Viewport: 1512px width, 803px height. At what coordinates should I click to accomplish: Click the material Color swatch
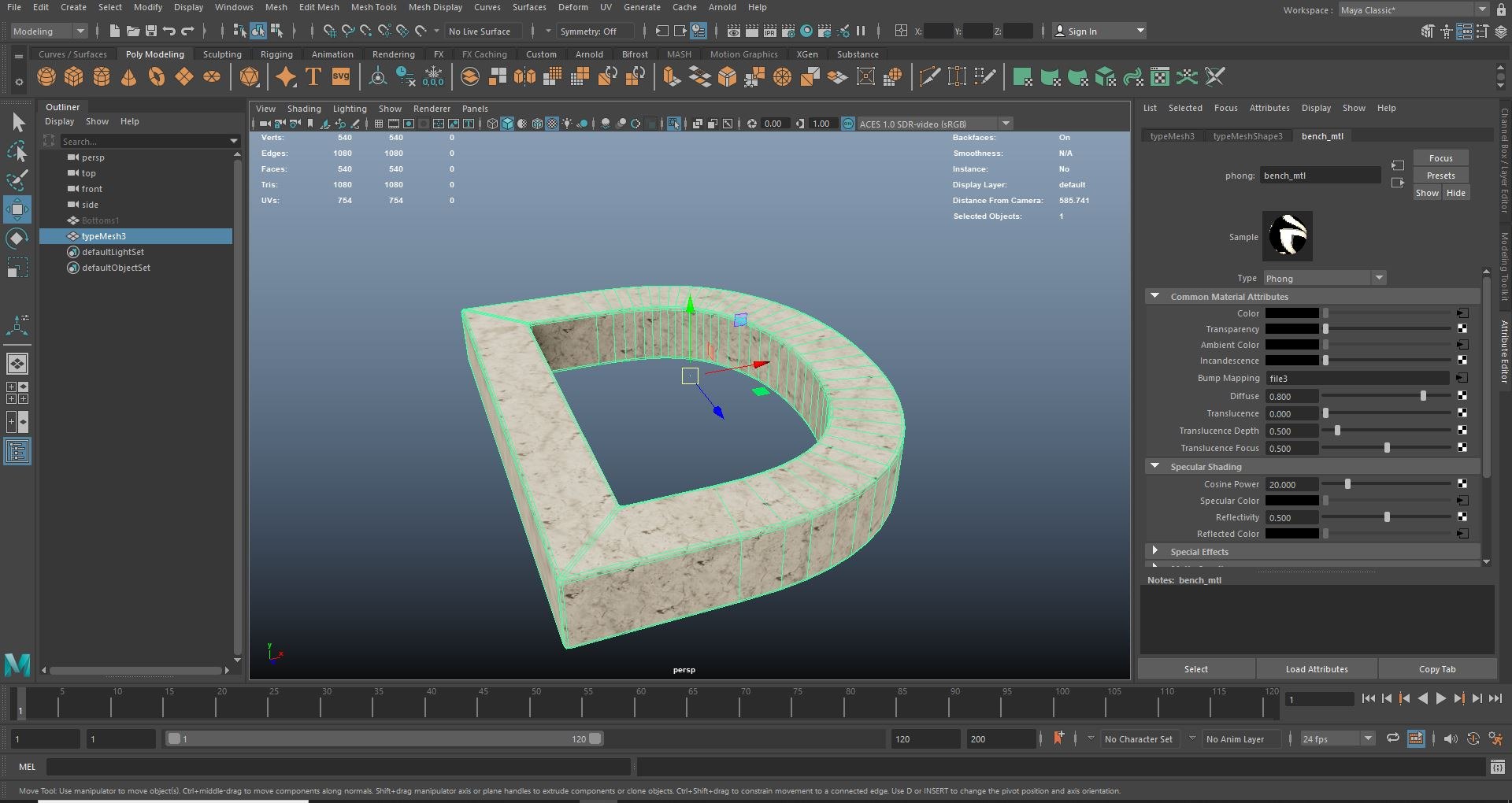(1291, 313)
